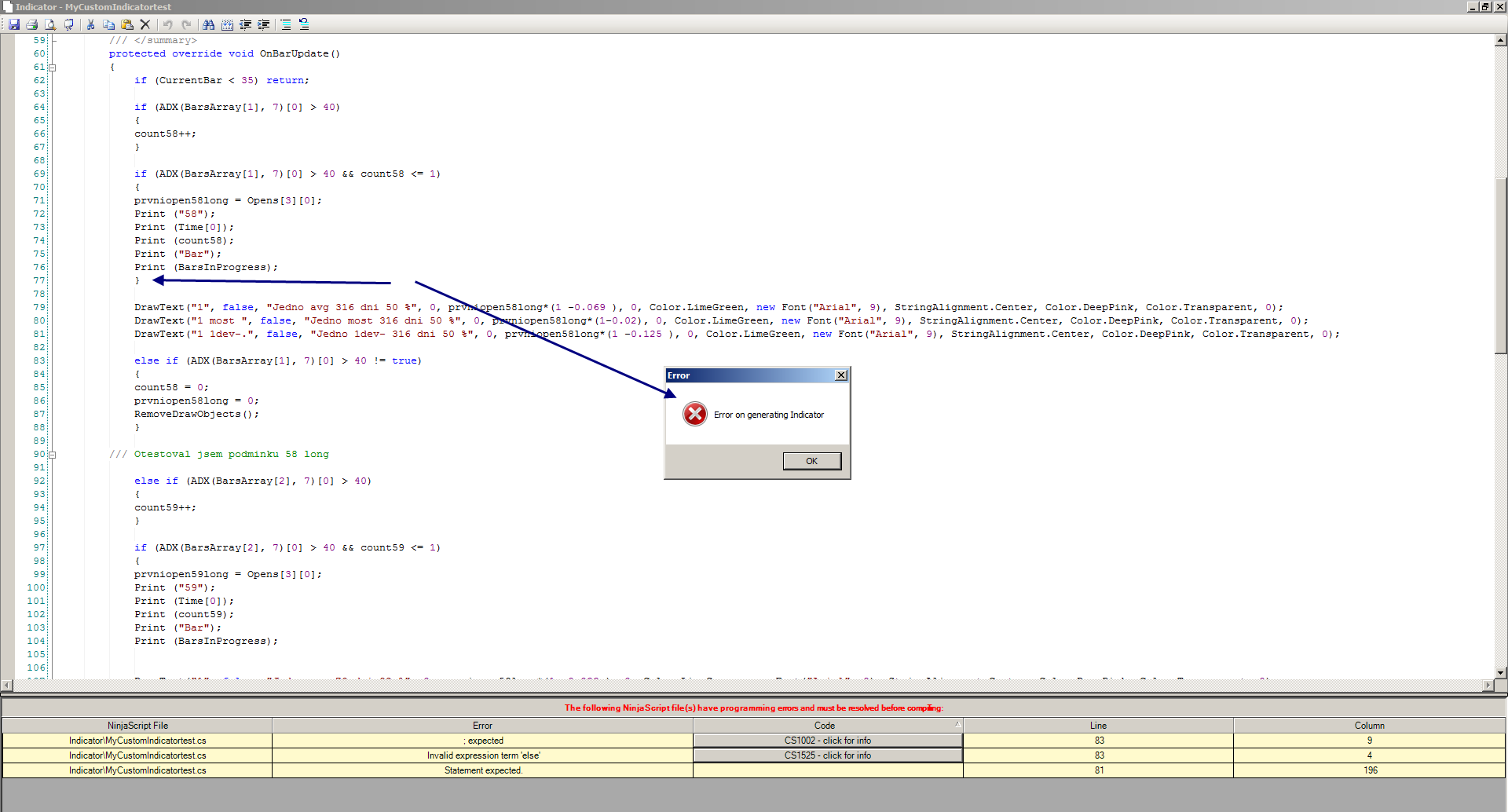This screenshot has height=812, width=1508.
Task: Save the indicator with the floppy disk icon
Action: click(14, 24)
